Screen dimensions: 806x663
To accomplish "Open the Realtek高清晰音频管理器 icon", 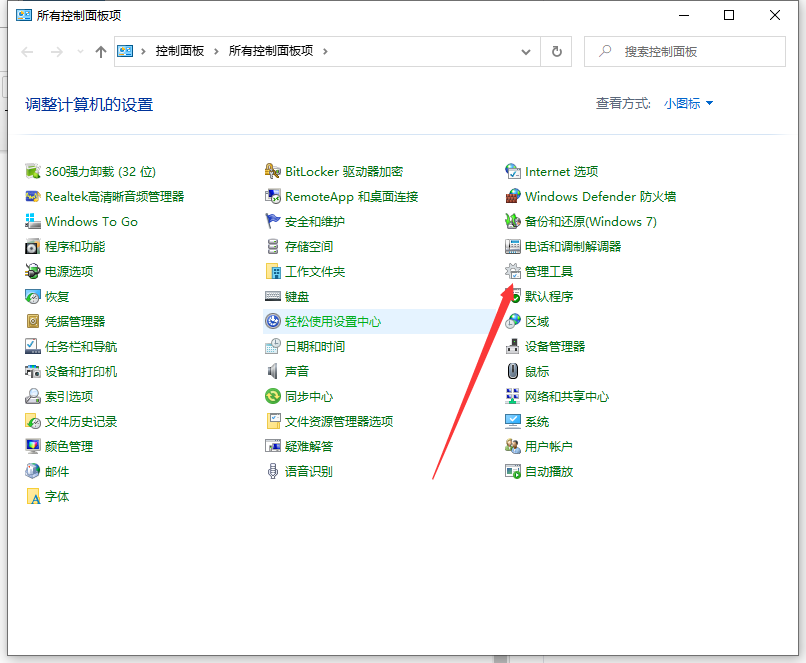I will (33, 197).
